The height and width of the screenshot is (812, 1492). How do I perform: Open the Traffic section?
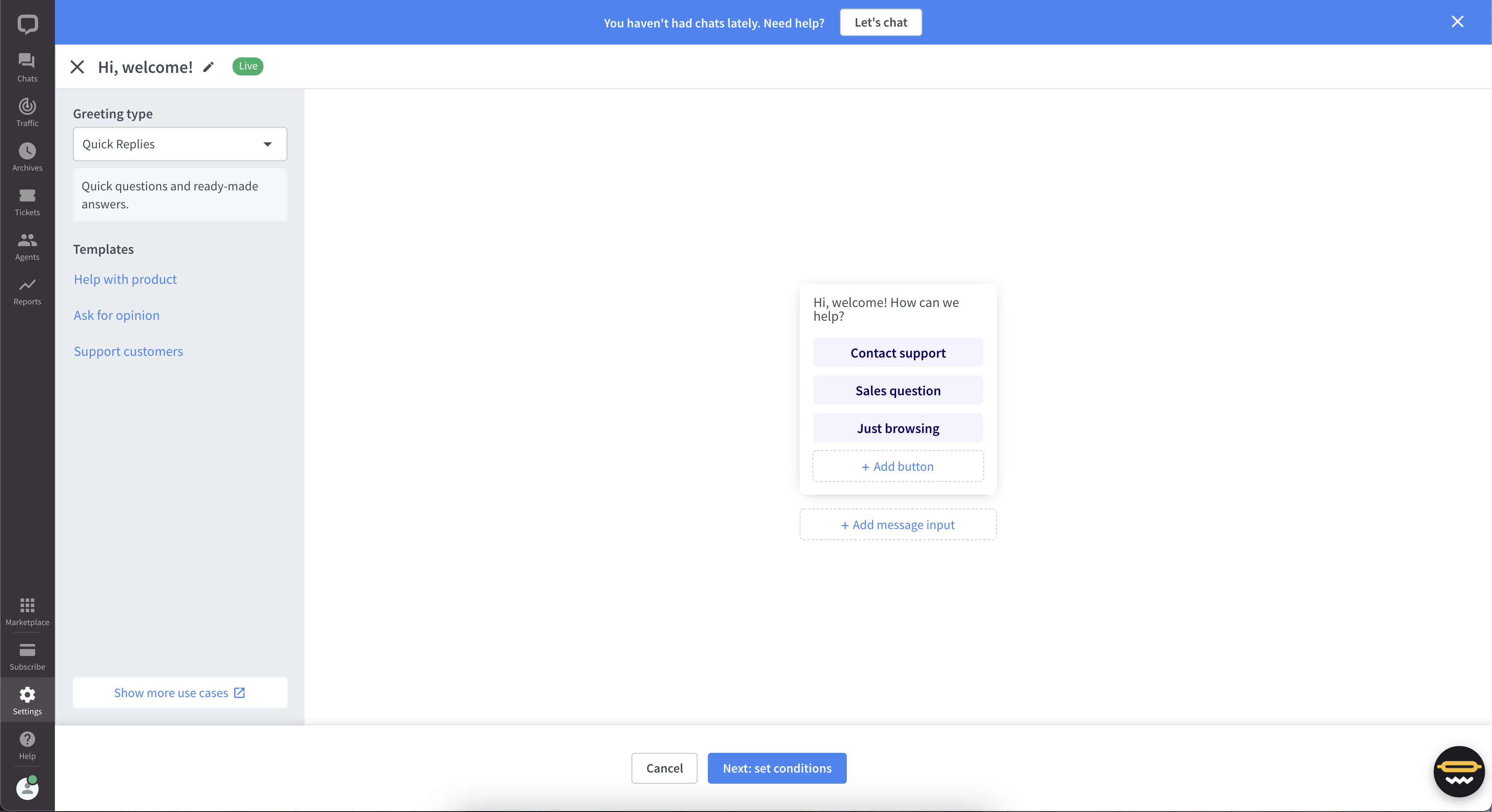[x=27, y=112]
